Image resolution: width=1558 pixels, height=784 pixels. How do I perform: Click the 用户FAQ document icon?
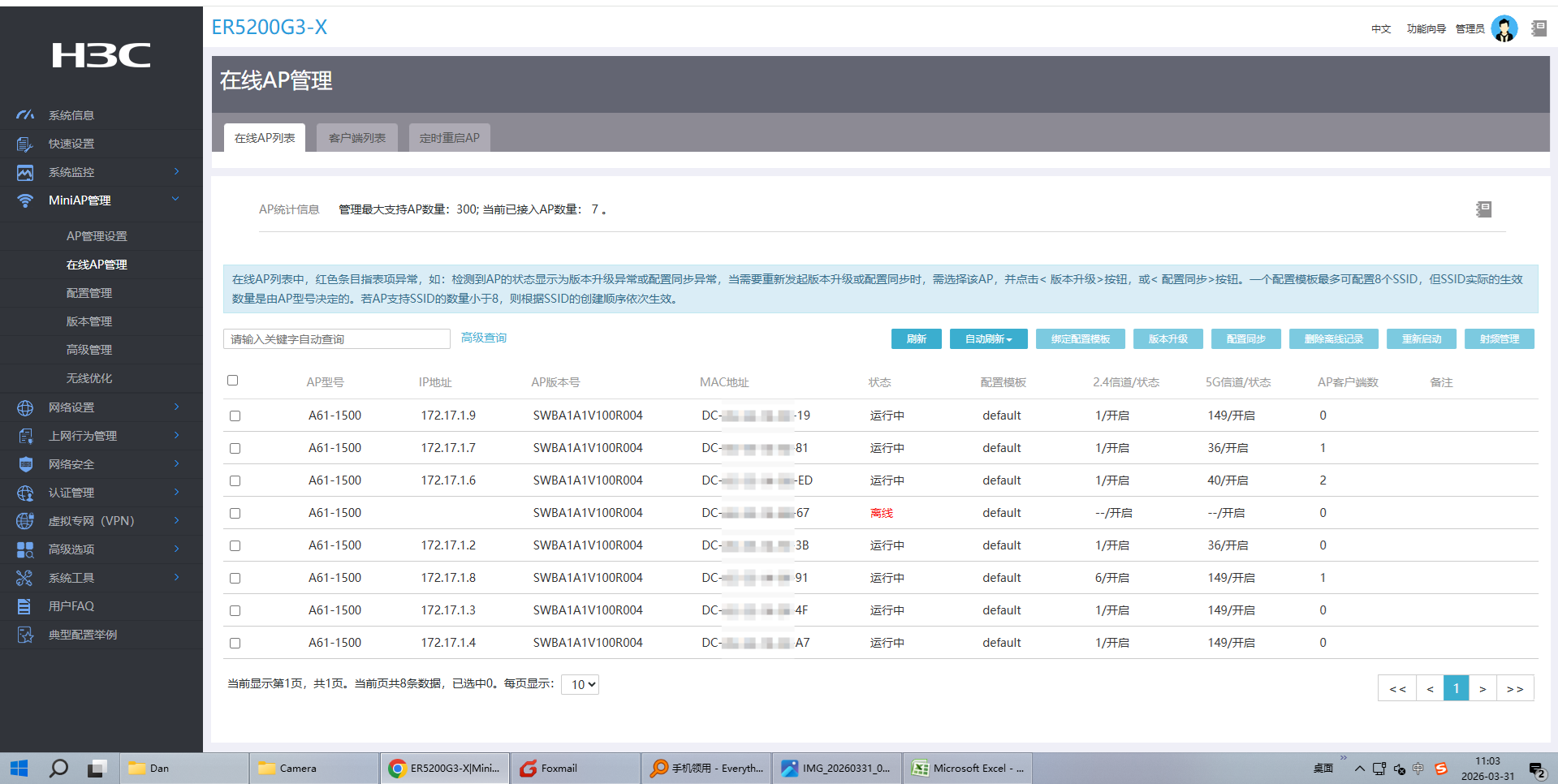click(25, 606)
